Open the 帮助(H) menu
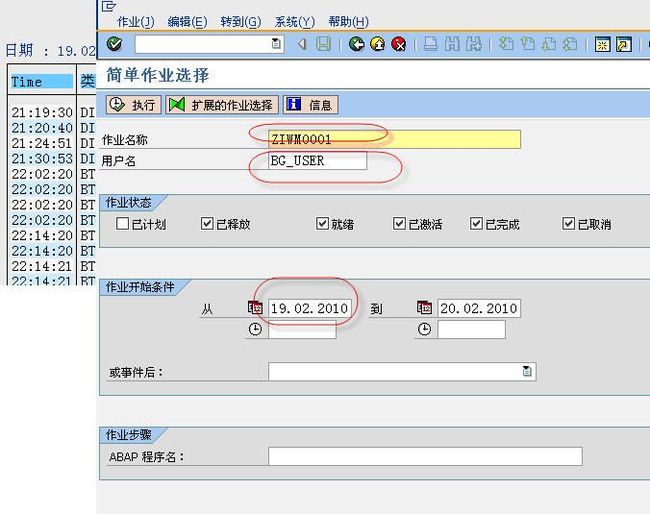Image resolution: width=650 pixels, height=514 pixels. tap(349, 22)
